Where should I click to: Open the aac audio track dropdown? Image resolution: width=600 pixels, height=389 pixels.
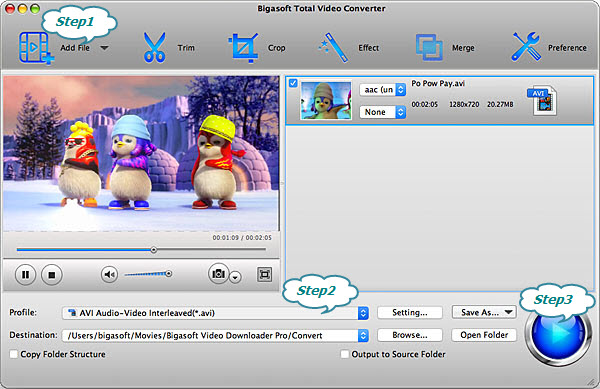coord(382,90)
